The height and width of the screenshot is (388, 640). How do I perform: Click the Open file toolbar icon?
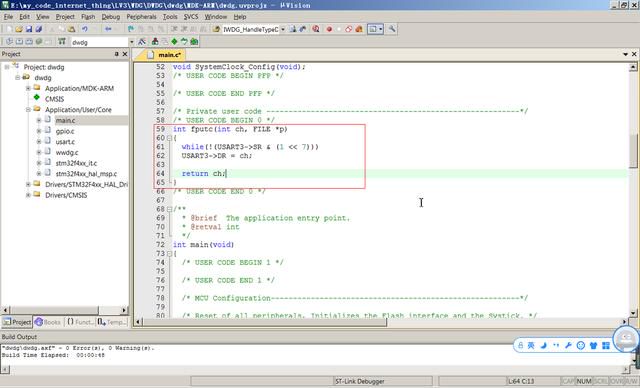coord(19,29)
